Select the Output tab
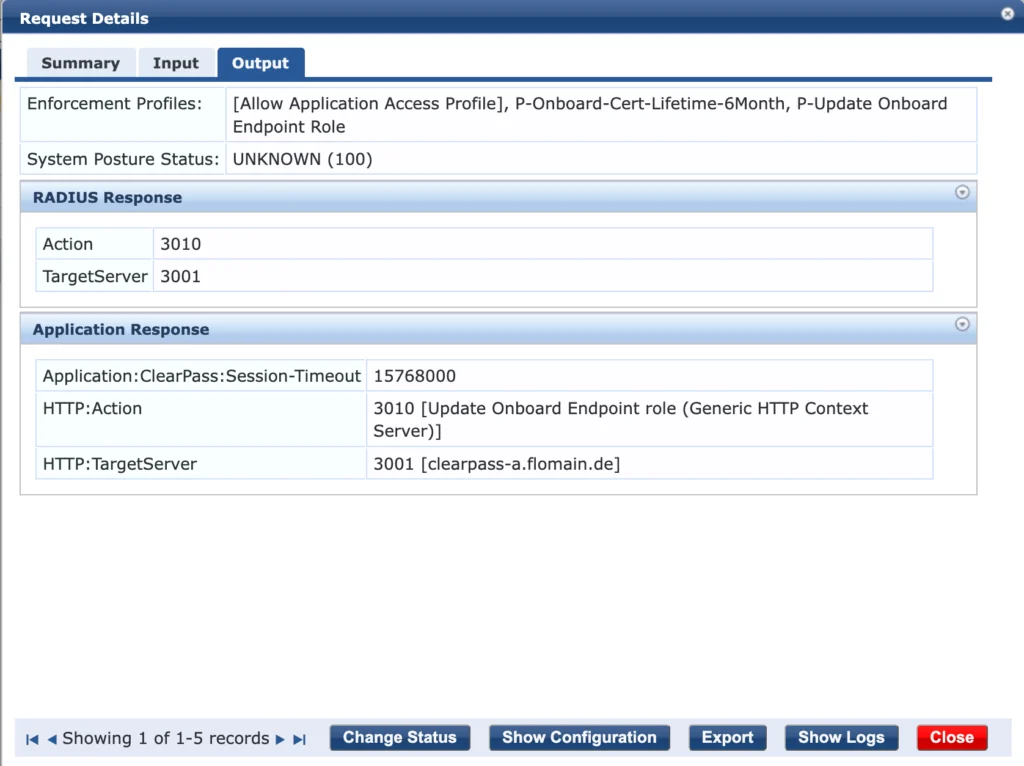Image resolution: width=1024 pixels, height=766 pixels. click(x=260, y=62)
